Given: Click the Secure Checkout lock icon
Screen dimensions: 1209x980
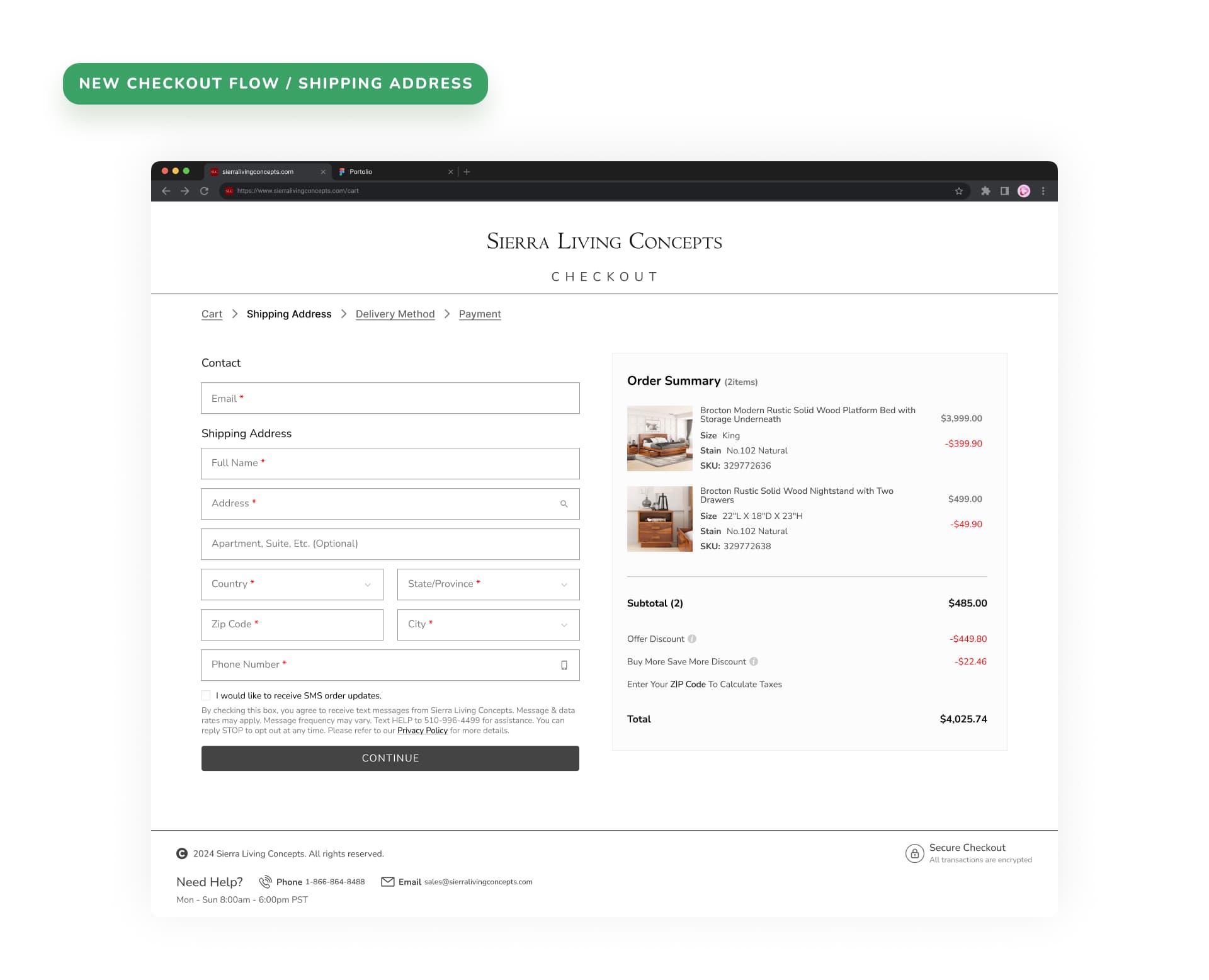Looking at the screenshot, I should (914, 853).
